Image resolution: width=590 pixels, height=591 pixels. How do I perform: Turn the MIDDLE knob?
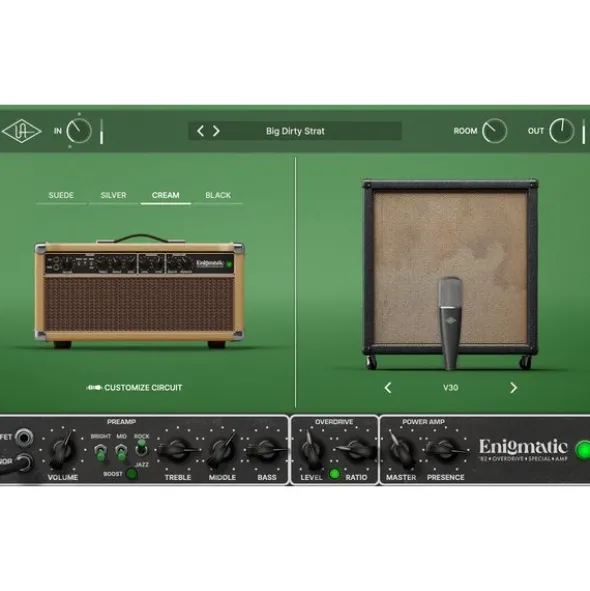click(x=222, y=450)
